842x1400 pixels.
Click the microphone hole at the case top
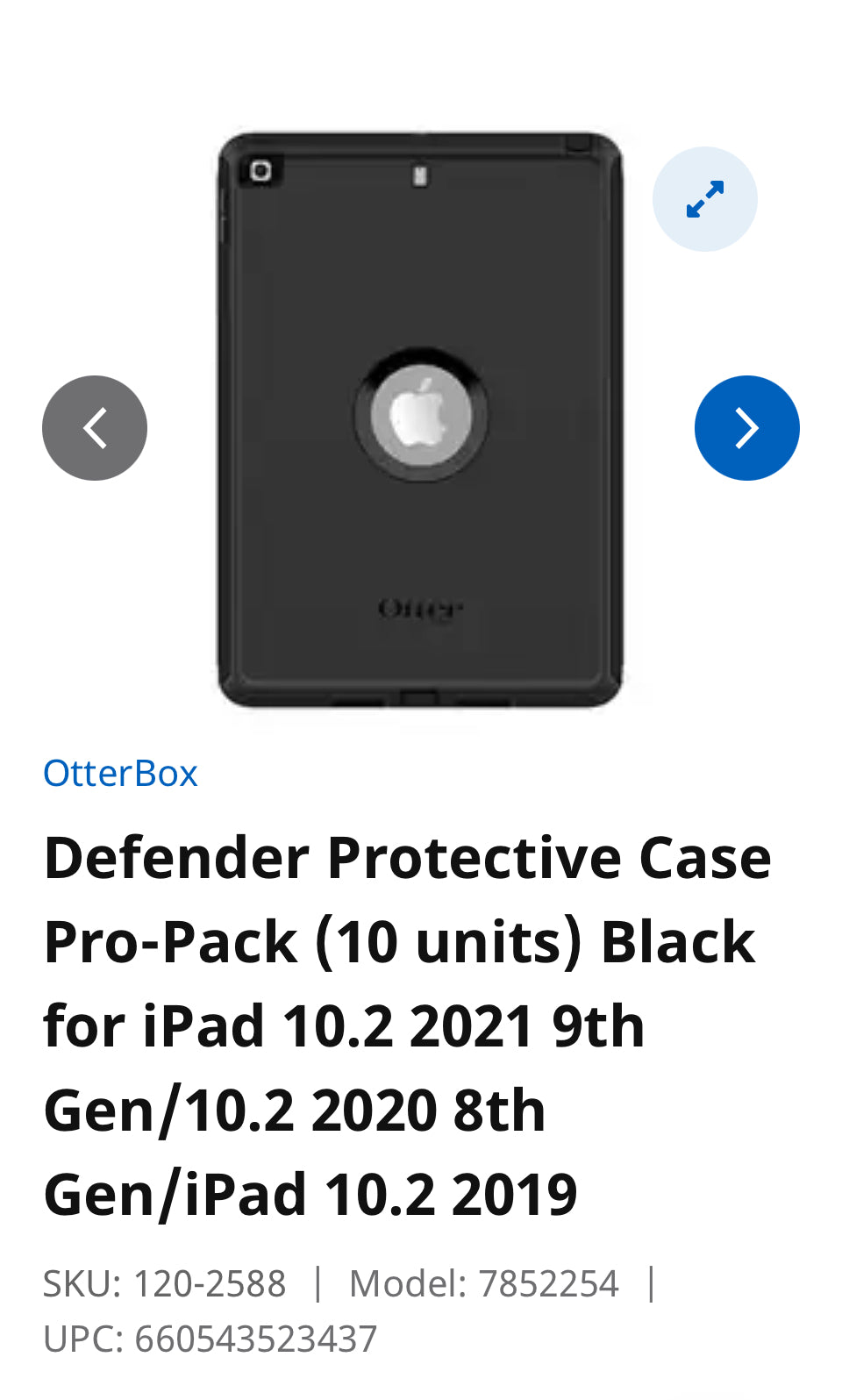pos(420,176)
